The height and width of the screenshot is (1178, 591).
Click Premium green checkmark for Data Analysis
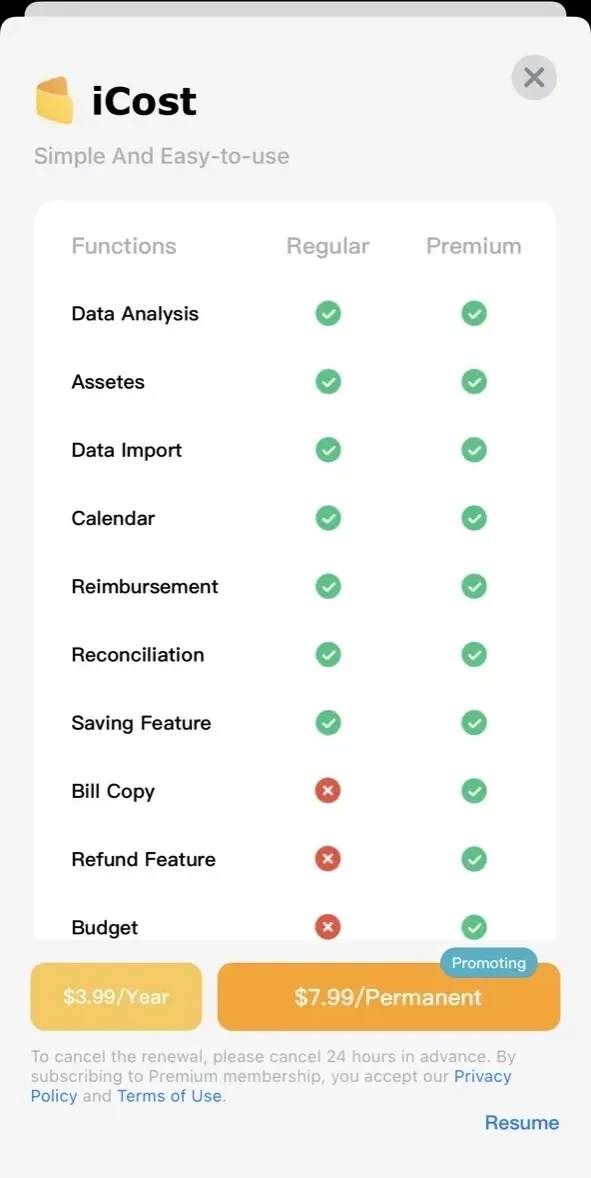pos(474,313)
